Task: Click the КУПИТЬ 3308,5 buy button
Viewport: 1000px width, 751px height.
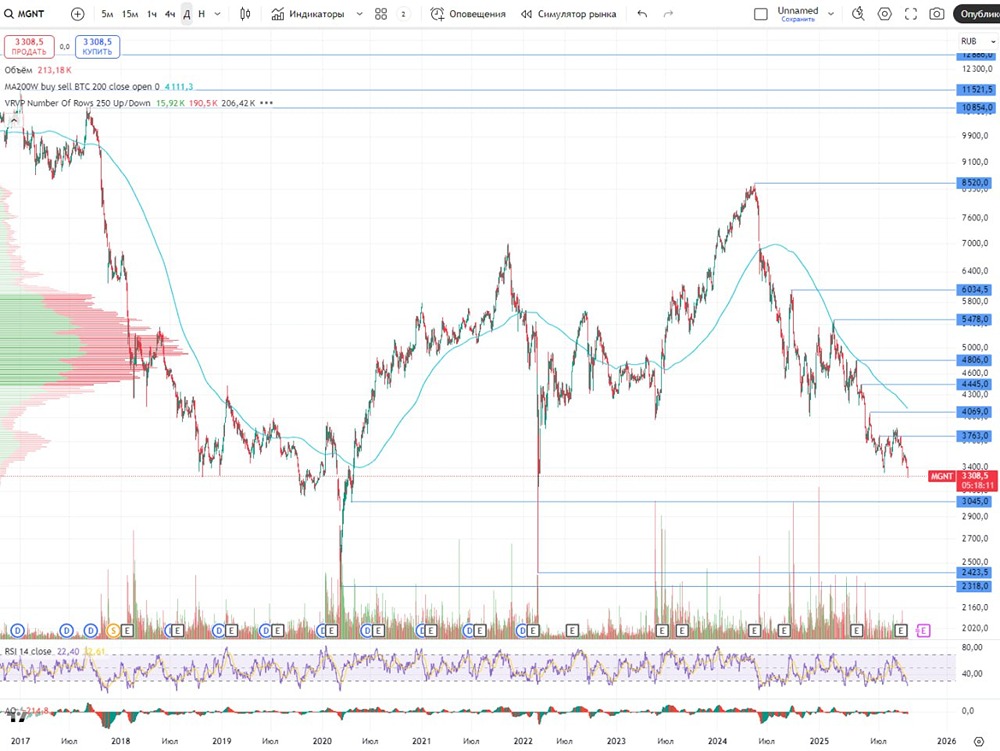Action: (98, 47)
